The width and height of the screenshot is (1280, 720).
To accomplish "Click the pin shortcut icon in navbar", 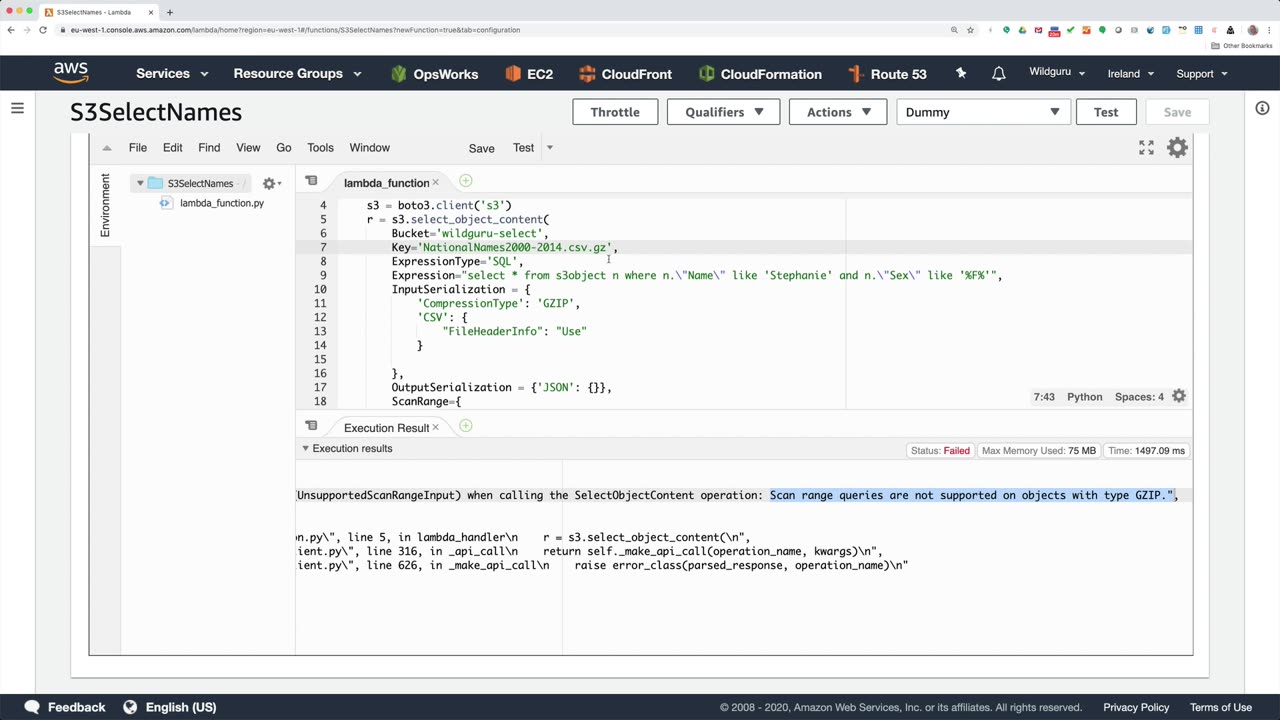I will [x=961, y=74].
